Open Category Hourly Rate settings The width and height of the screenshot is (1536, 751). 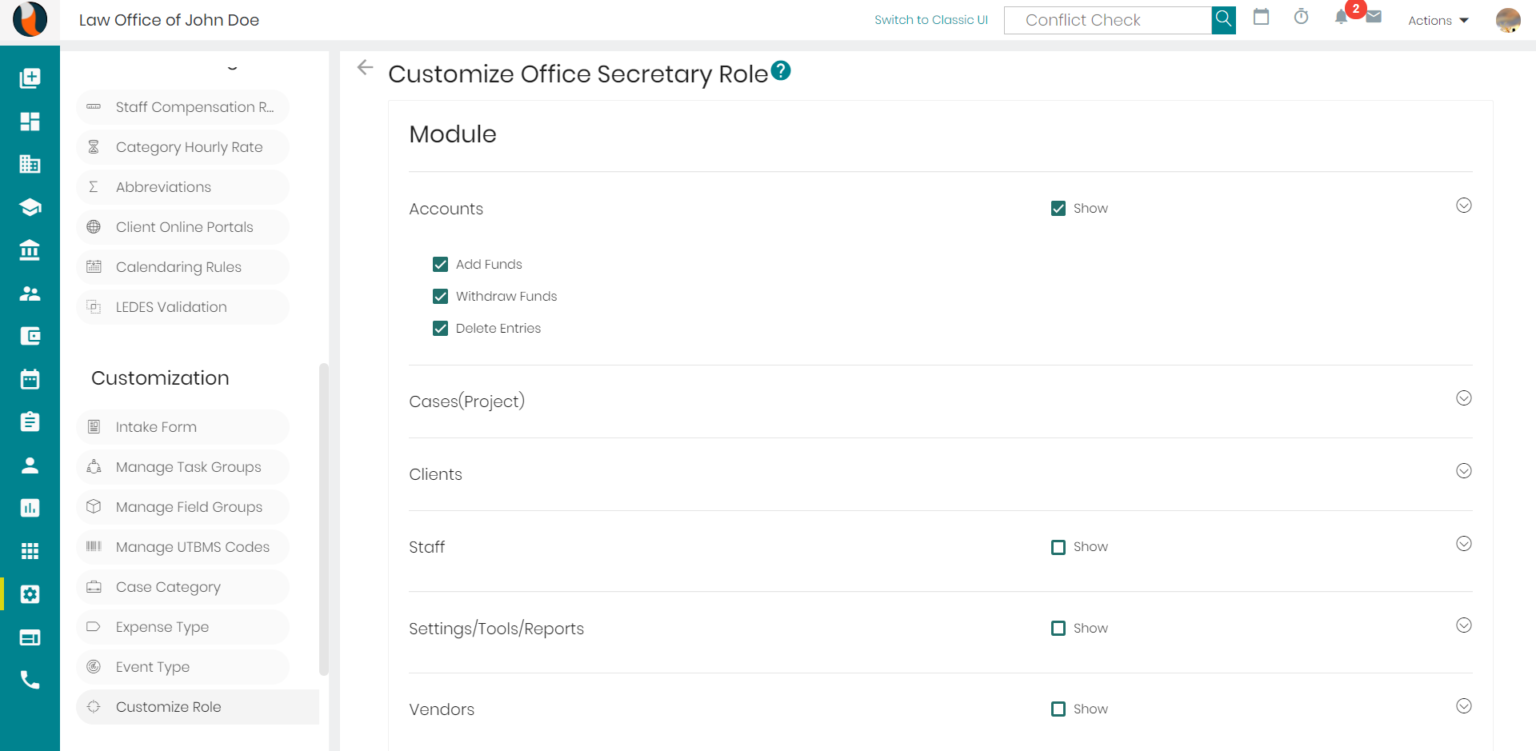point(182,147)
